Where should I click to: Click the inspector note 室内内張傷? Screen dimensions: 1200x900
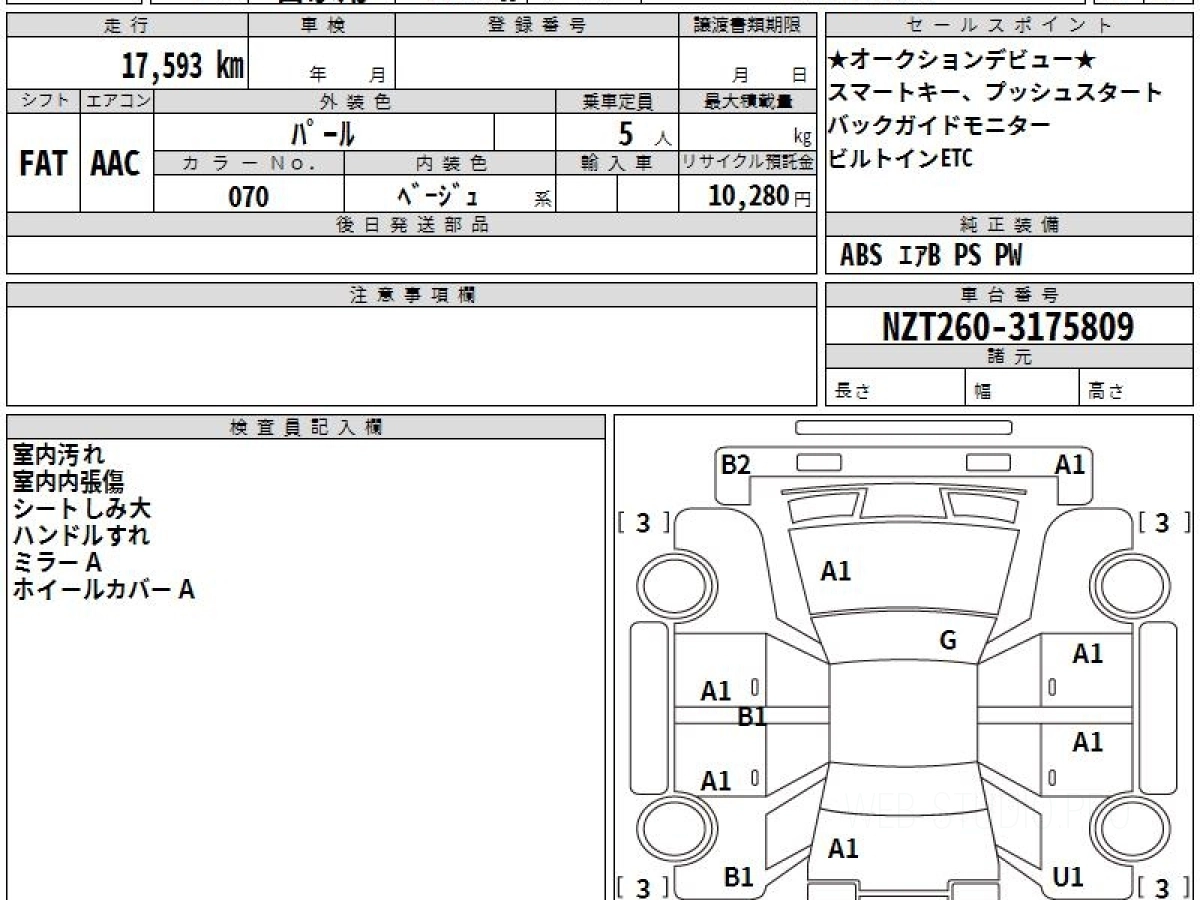click(68, 482)
